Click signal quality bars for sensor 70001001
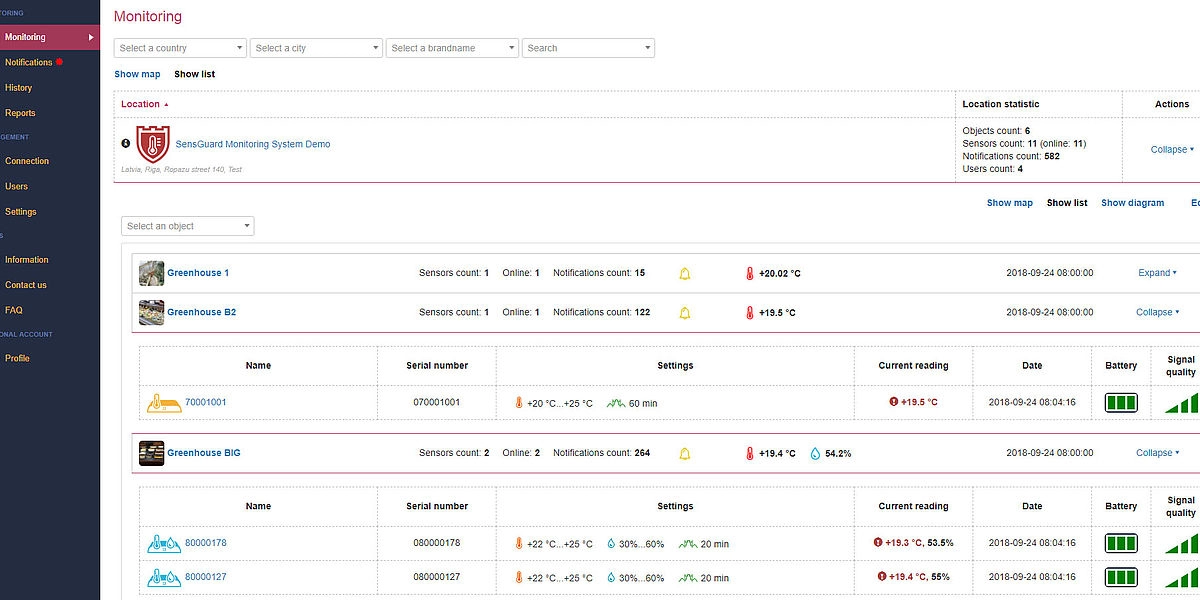The height and width of the screenshot is (600, 1200). coord(1182,403)
